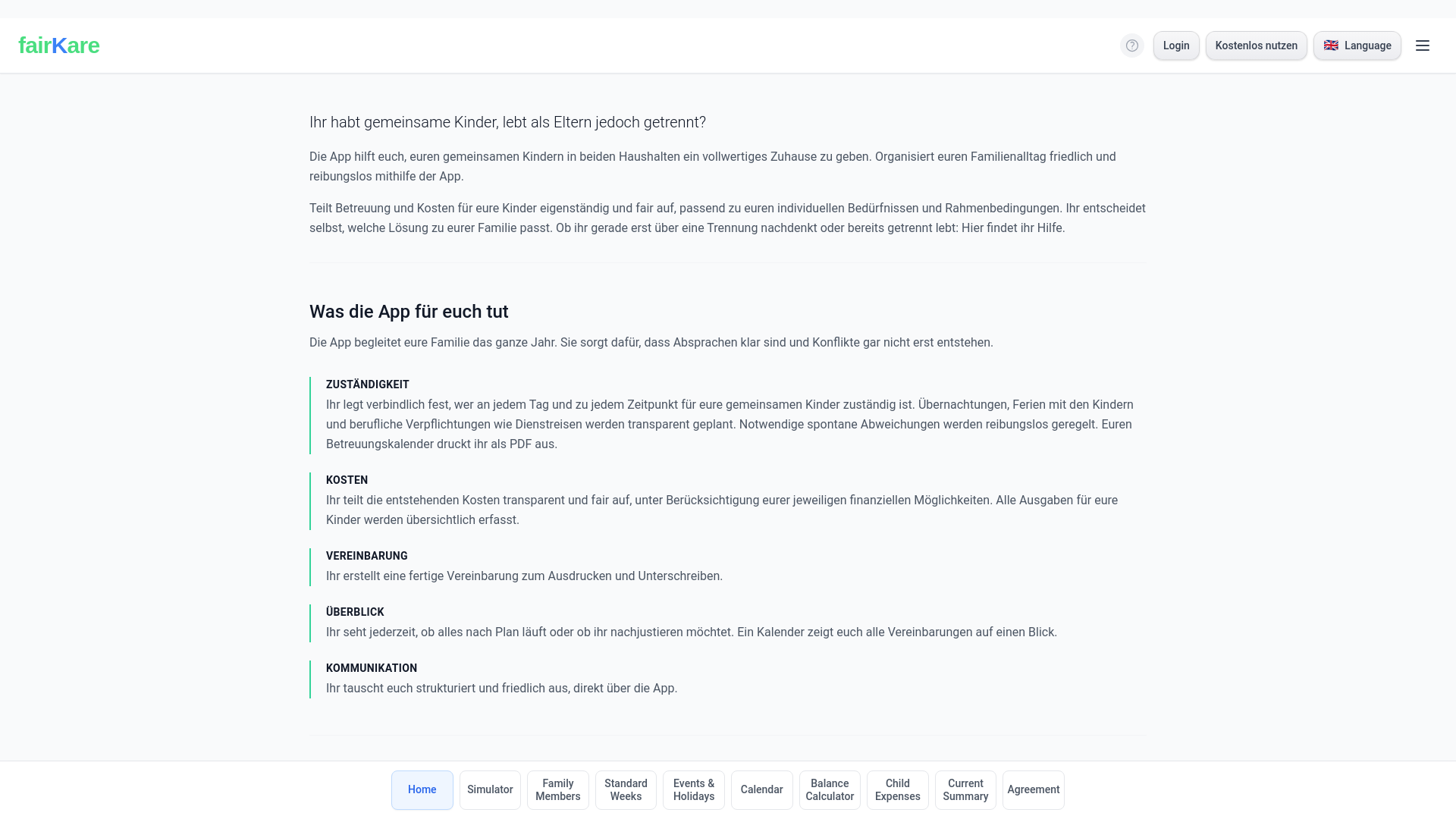Open the hamburger menu icon

1423,45
